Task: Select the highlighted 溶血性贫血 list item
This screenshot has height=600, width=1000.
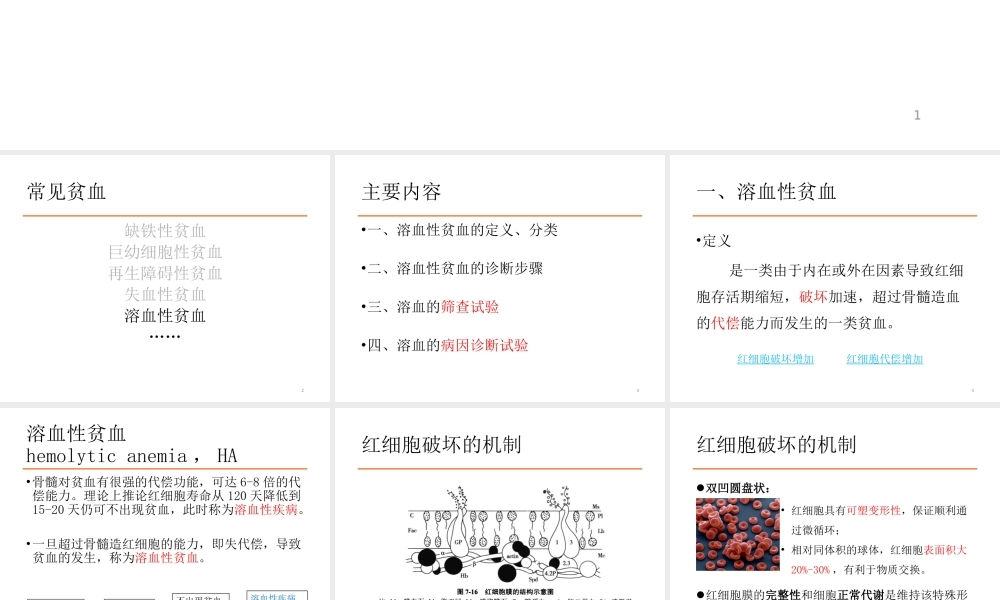Action: point(164,316)
